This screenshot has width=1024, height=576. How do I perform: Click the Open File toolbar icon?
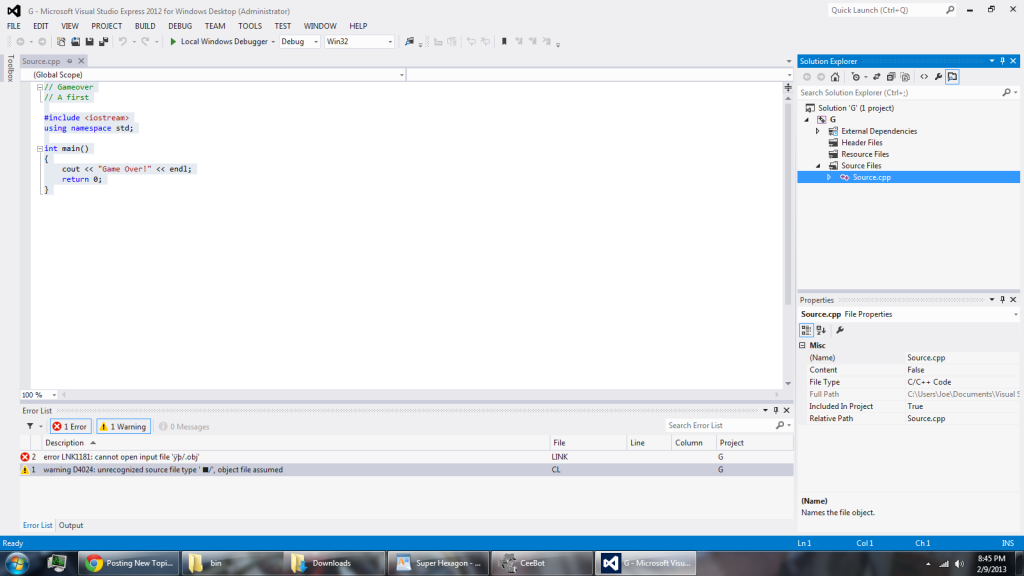pyautogui.click(x=75, y=41)
